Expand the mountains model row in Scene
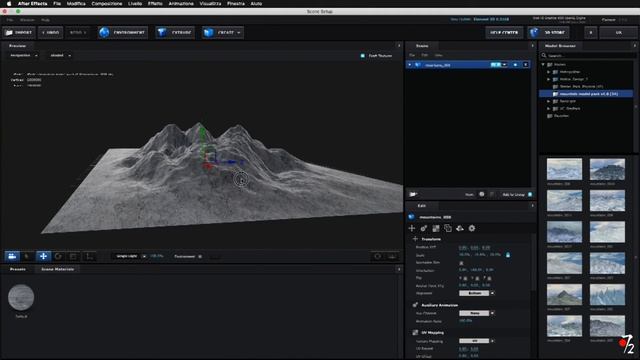The height and width of the screenshot is (360, 640). point(409,65)
